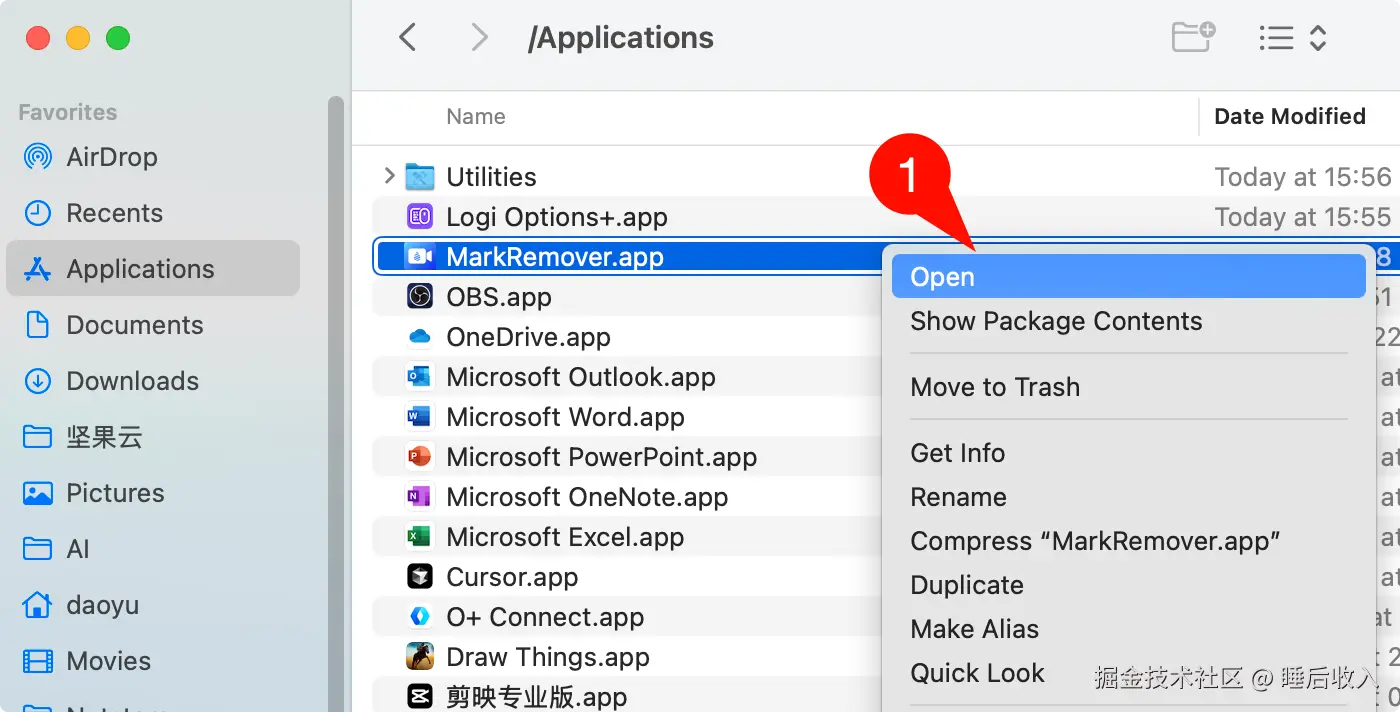Sort by the Name column header
Image resolution: width=1400 pixels, height=712 pixels.
click(x=475, y=117)
